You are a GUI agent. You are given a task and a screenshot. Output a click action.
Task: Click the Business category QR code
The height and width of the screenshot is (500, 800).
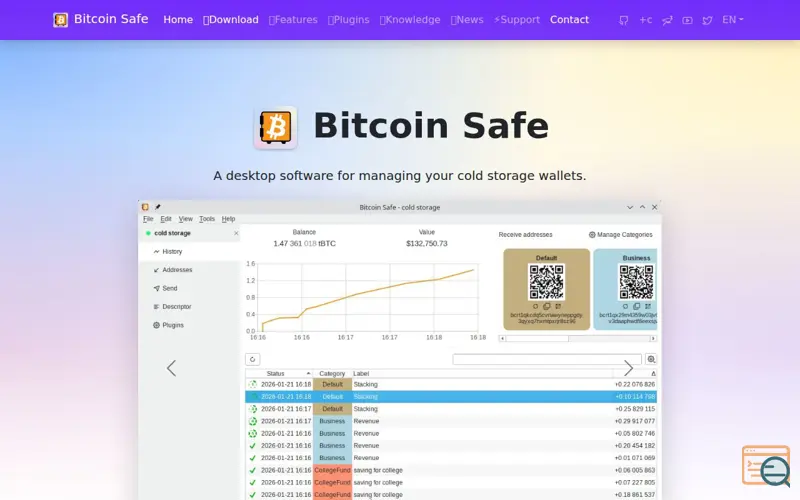click(x=636, y=282)
